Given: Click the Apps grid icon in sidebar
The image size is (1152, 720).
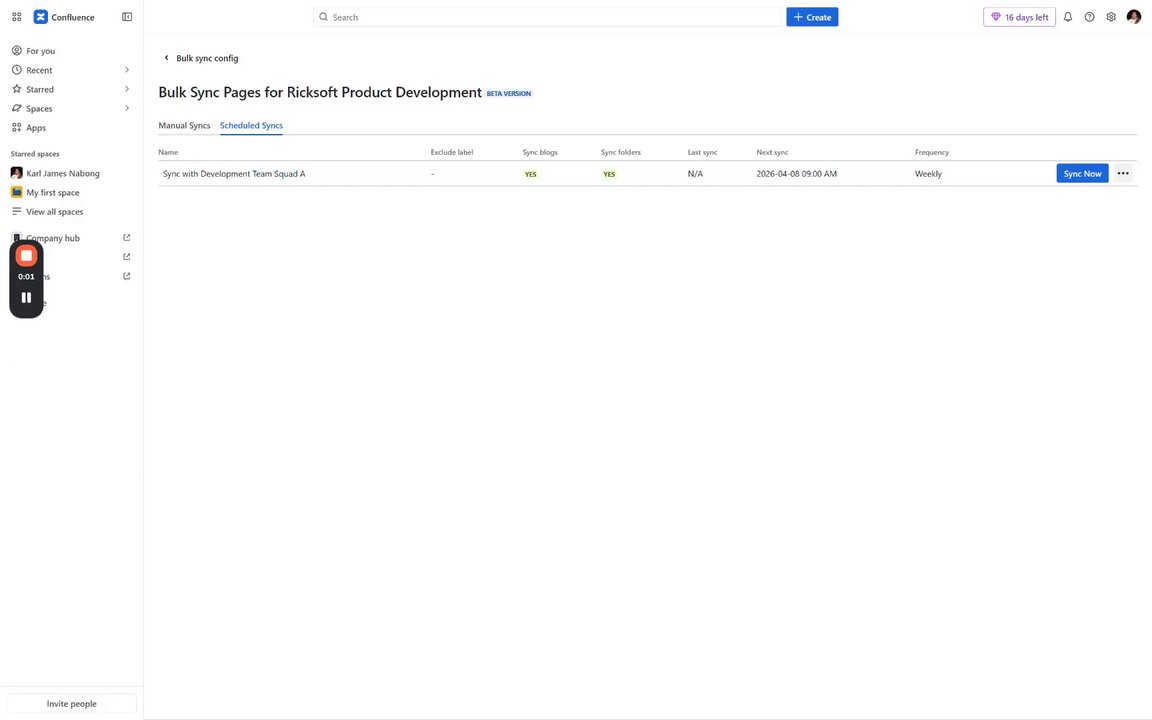Looking at the screenshot, I should (x=16, y=127).
